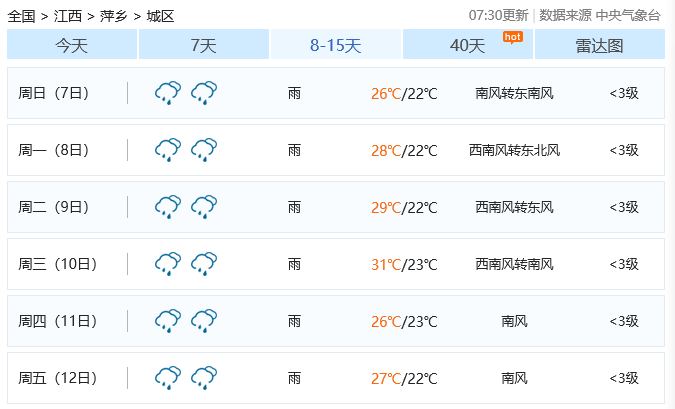675x409 pixels.
Task: Open 萍乡 breadcrumb link
Action: pos(114,16)
